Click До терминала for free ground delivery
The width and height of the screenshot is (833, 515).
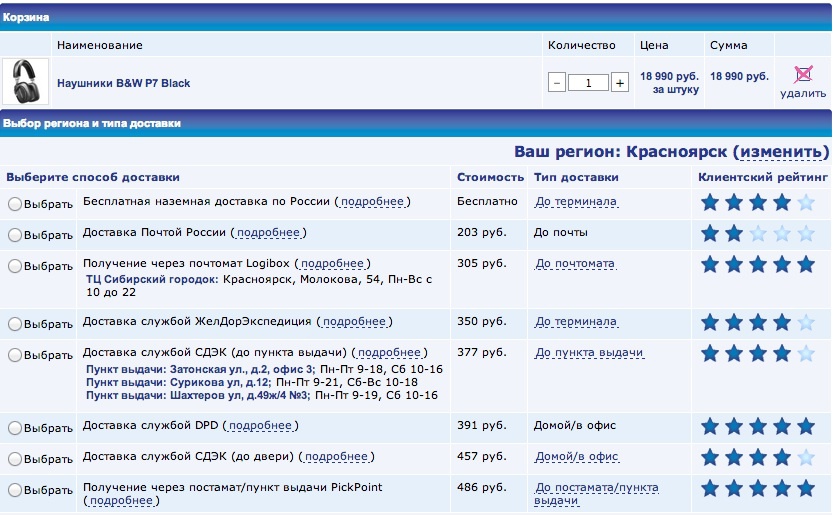(576, 201)
